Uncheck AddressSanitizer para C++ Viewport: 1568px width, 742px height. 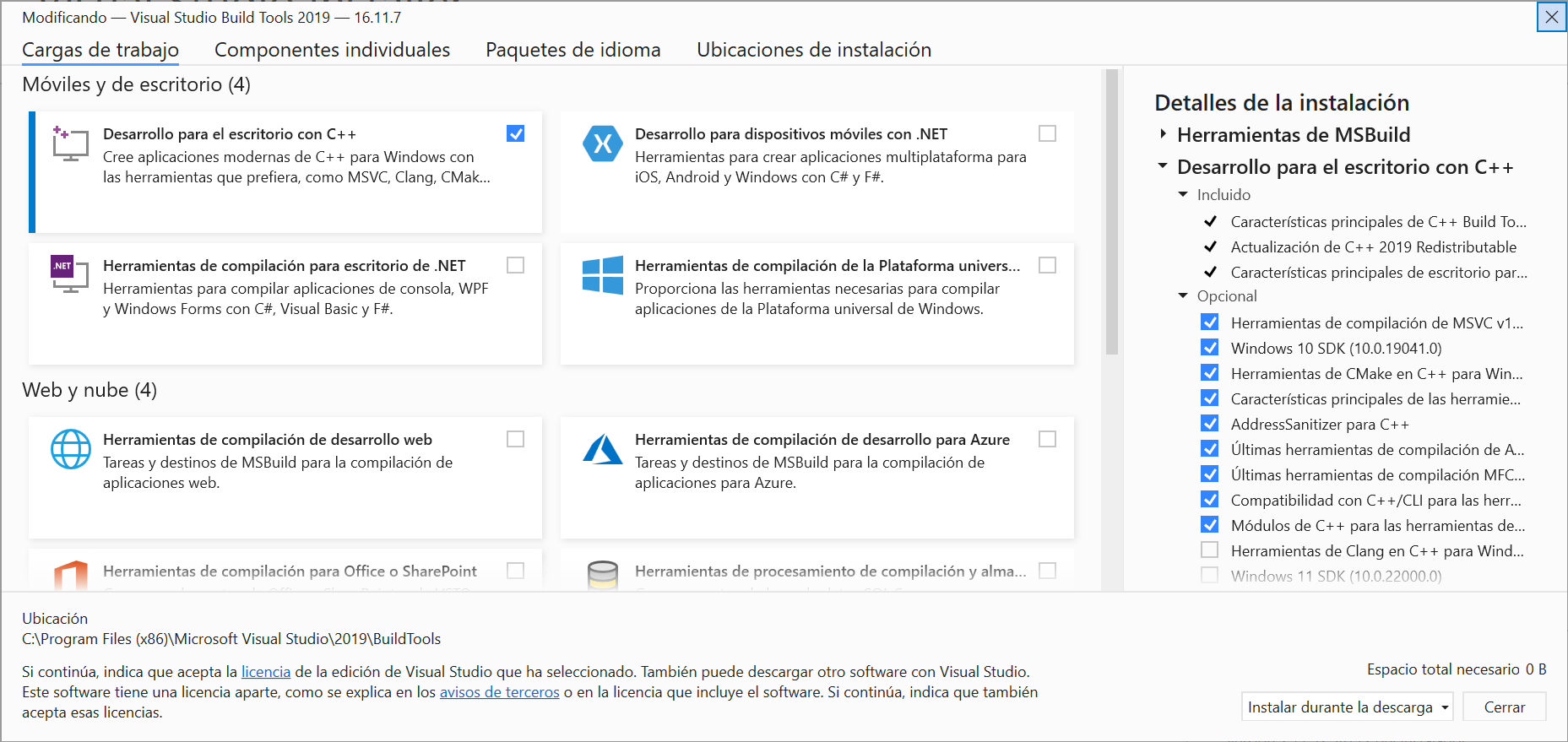[1210, 424]
